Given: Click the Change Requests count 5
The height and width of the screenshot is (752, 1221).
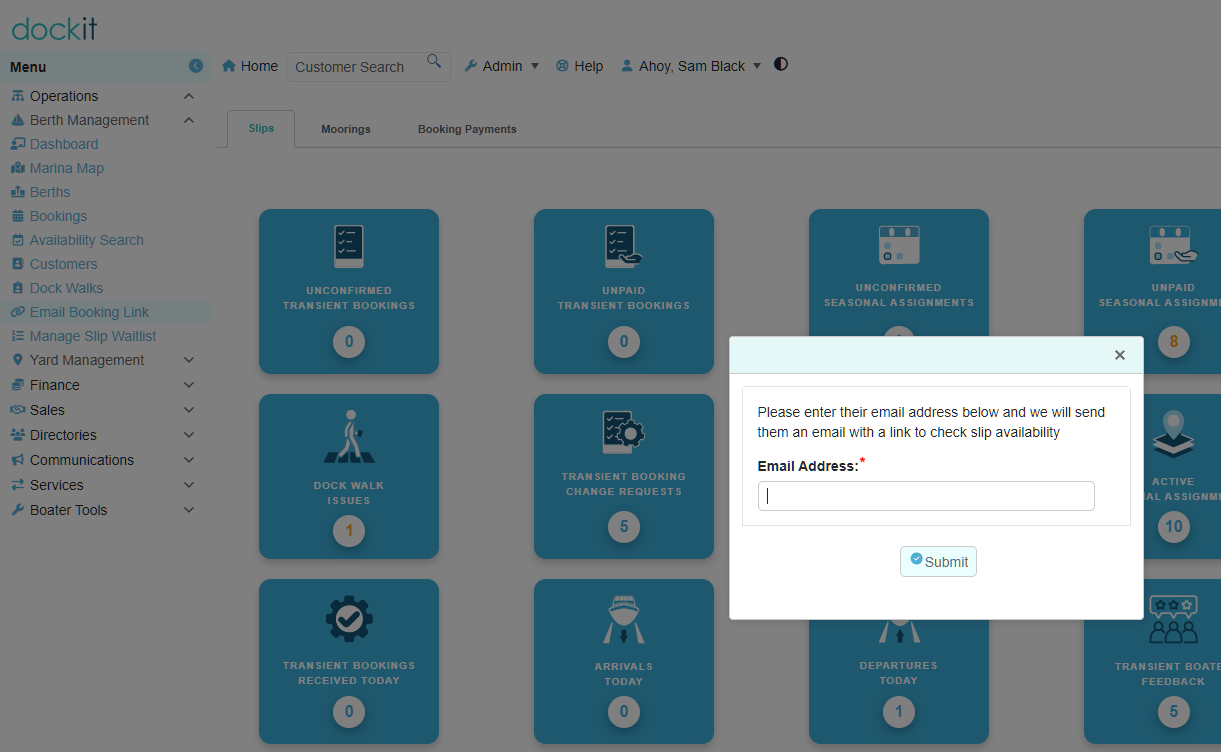Looking at the screenshot, I should point(624,526).
